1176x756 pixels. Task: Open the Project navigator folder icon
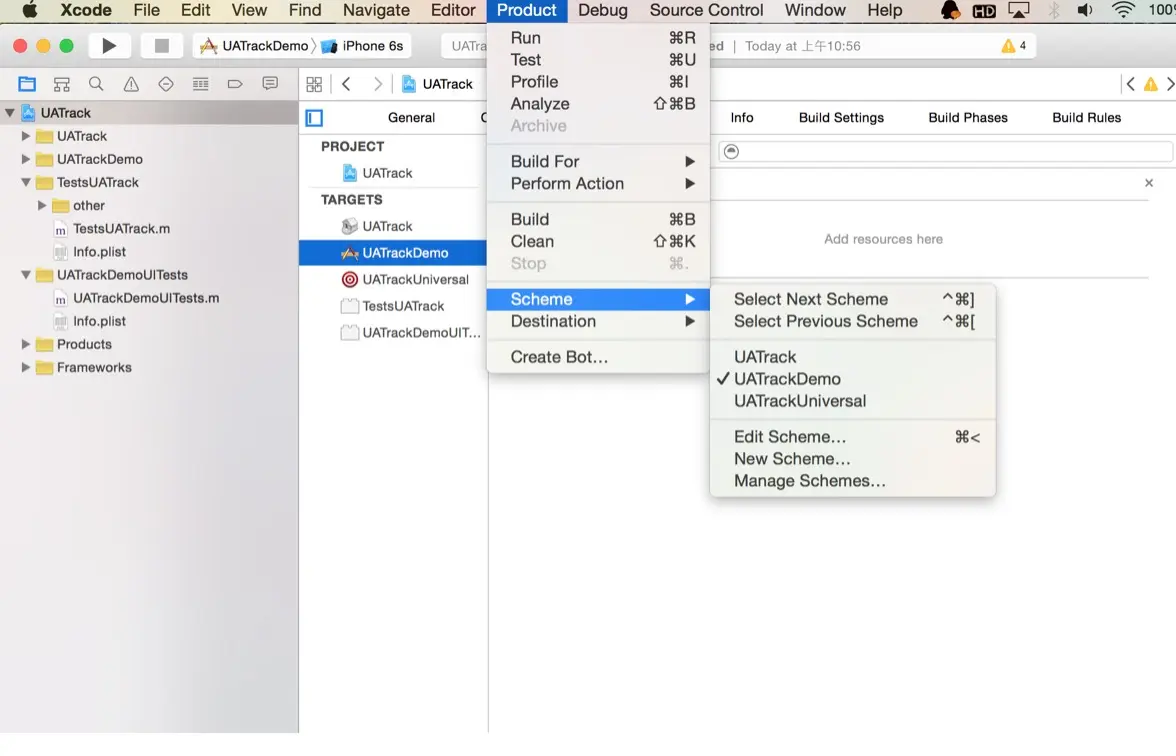(27, 84)
